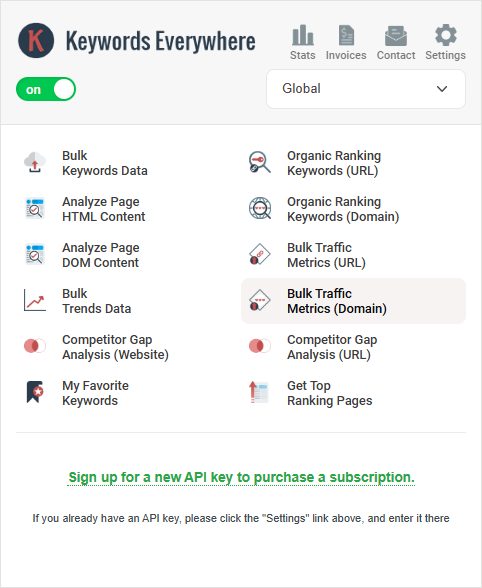The height and width of the screenshot is (588, 482).
Task: Click the My Favorite Keywords bookmark icon
Action: coord(35,392)
